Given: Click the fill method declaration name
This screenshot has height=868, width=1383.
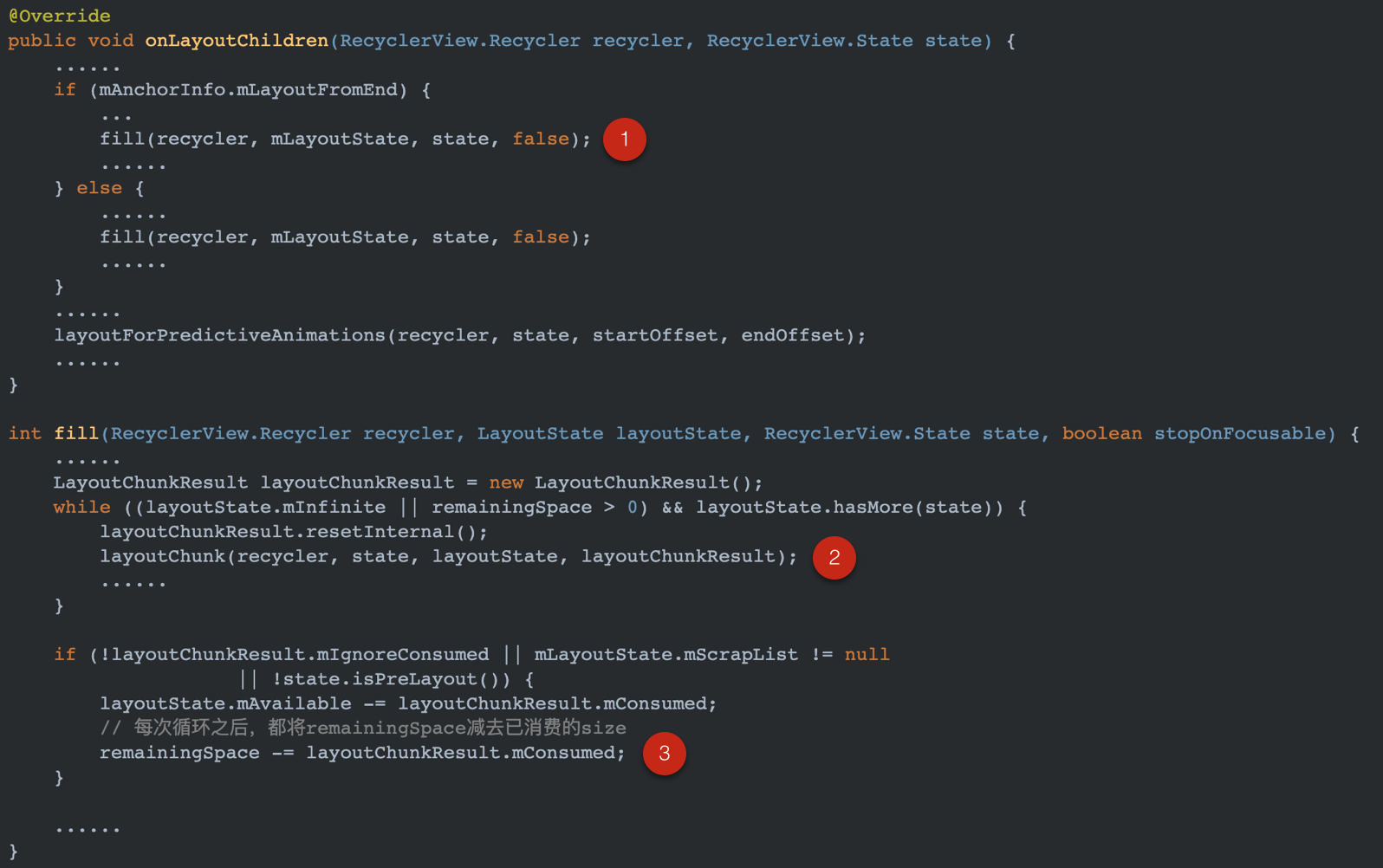Looking at the screenshot, I should tap(76, 433).
